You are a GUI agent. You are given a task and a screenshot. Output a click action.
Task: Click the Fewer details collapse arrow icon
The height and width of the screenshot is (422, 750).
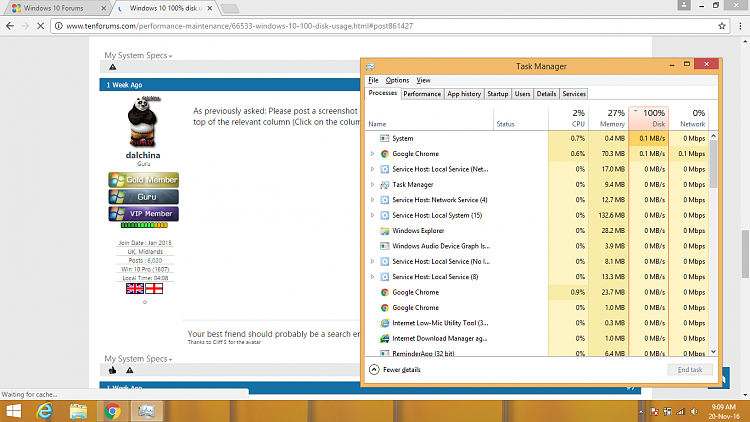[374, 369]
